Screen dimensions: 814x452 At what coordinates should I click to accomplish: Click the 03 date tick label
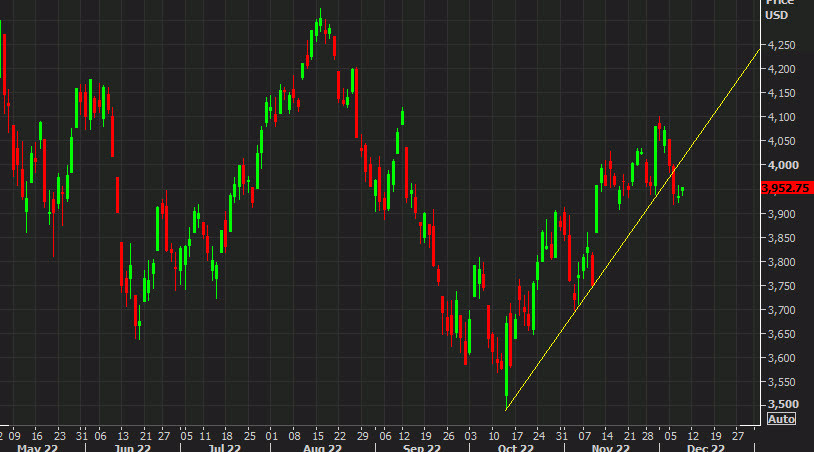tap(470, 436)
